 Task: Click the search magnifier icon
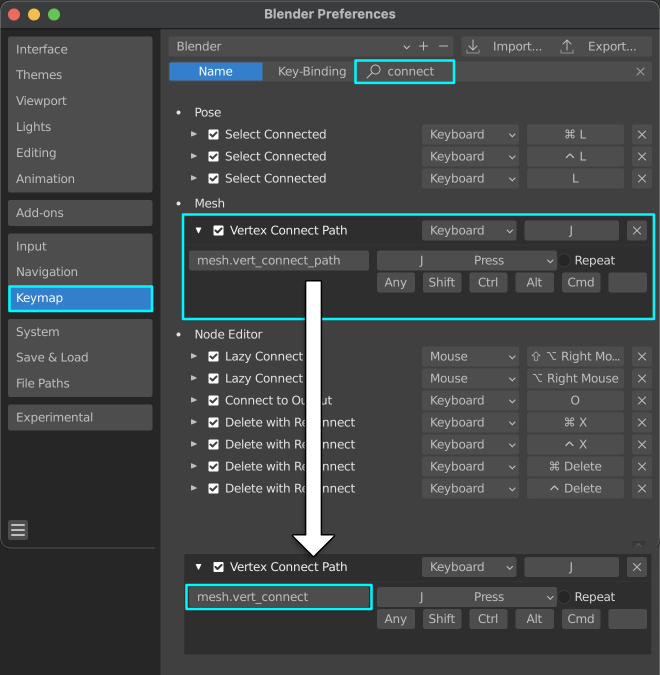pyautogui.click(x=373, y=71)
